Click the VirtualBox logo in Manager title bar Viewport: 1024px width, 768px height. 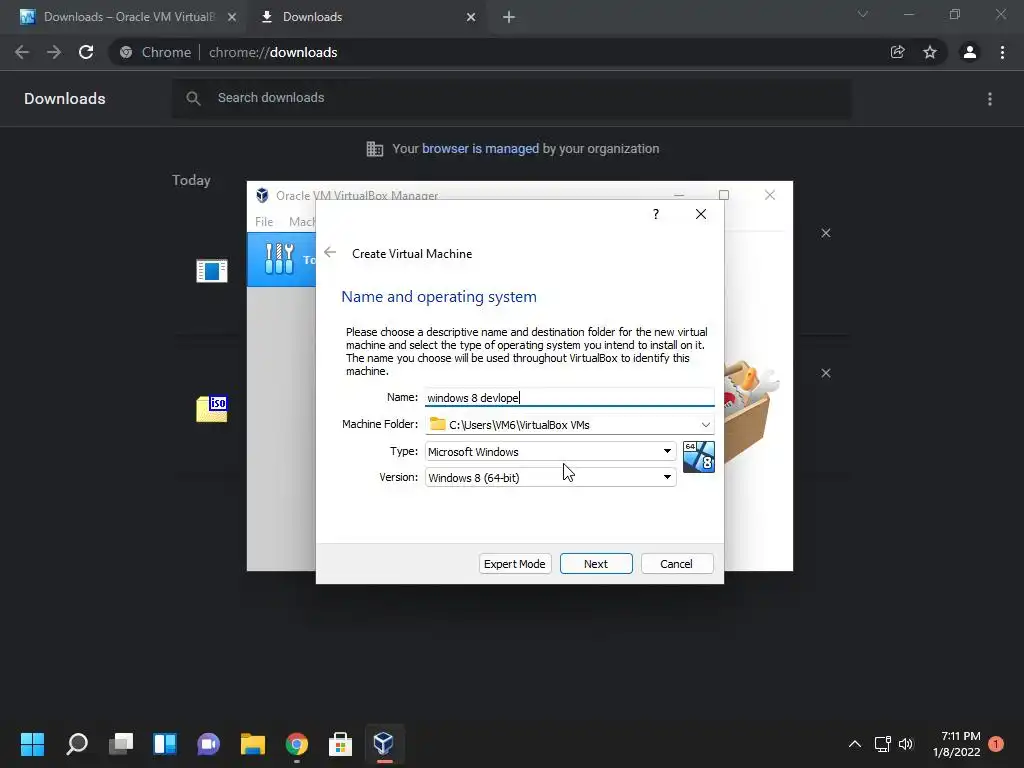point(263,195)
